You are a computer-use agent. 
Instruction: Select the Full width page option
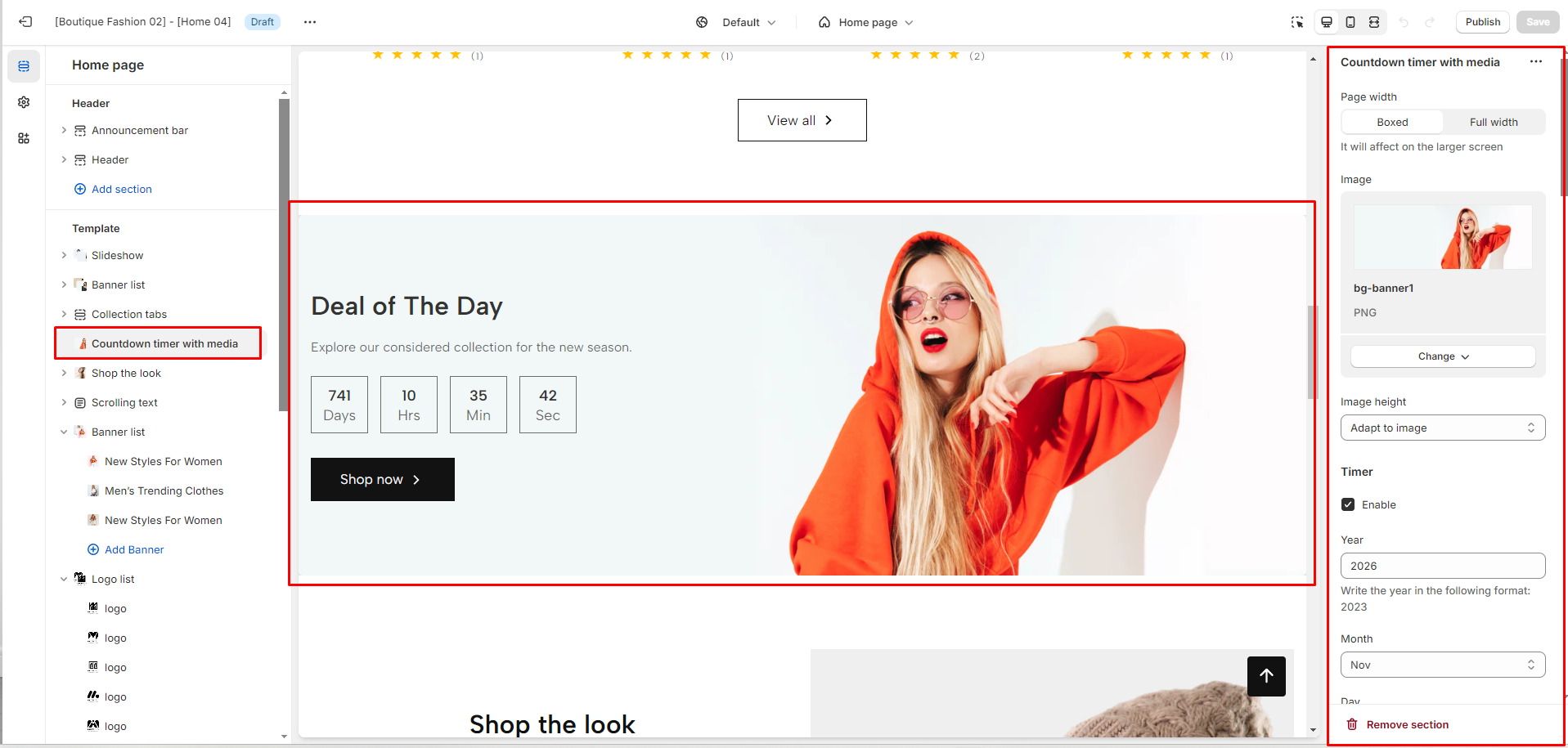tap(1494, 122)
